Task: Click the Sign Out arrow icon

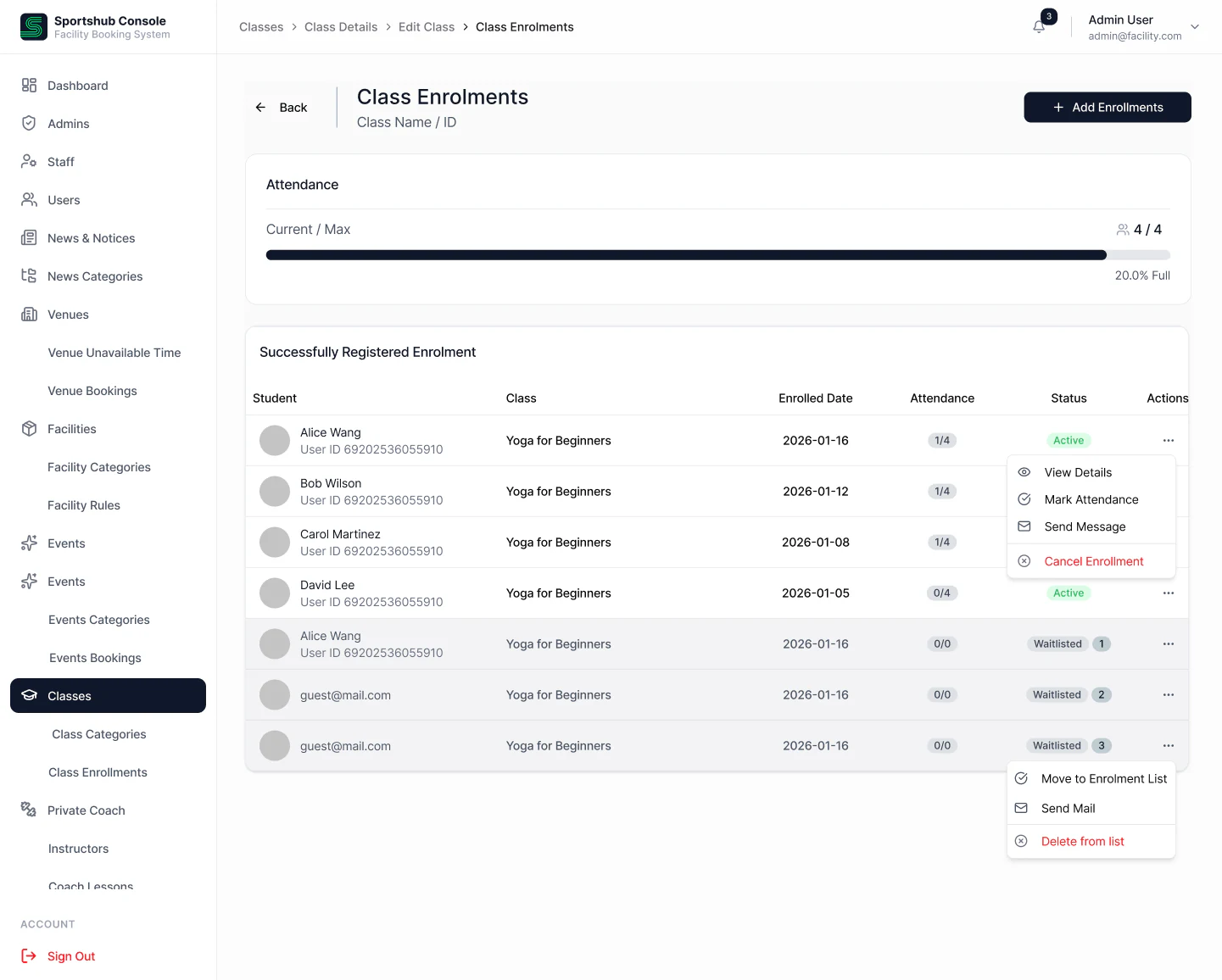Action: (x=29, y=956)
